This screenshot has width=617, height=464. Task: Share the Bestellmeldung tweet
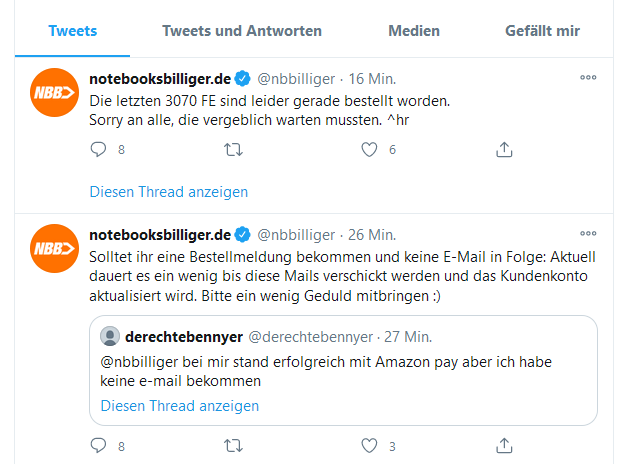tap(505, 446)
